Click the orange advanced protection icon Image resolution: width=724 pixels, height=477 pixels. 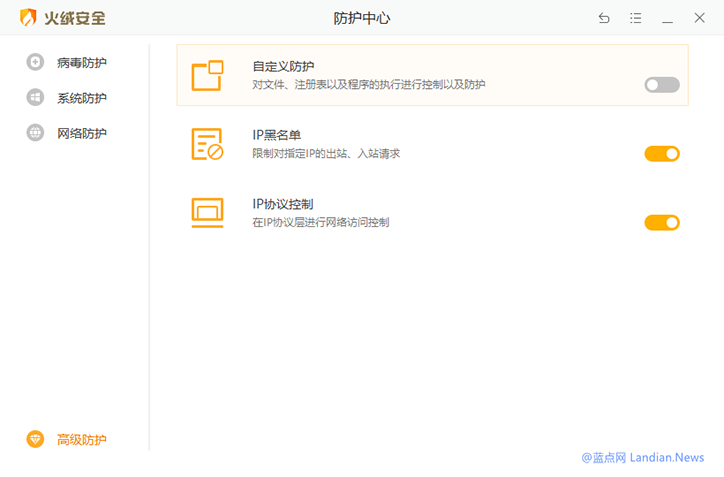coord(35,439)
